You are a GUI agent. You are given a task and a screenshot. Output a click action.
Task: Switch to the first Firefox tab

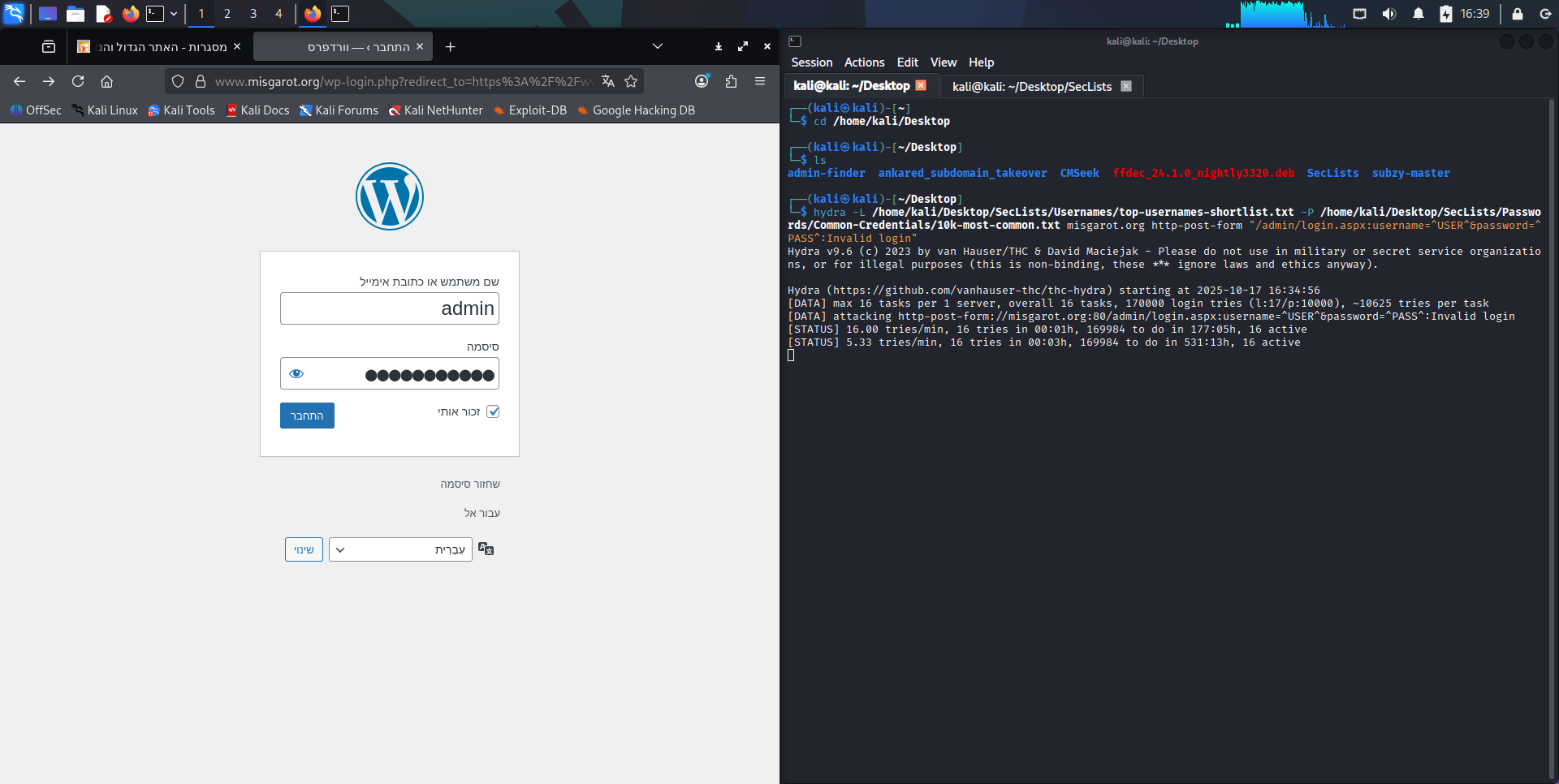159,47
